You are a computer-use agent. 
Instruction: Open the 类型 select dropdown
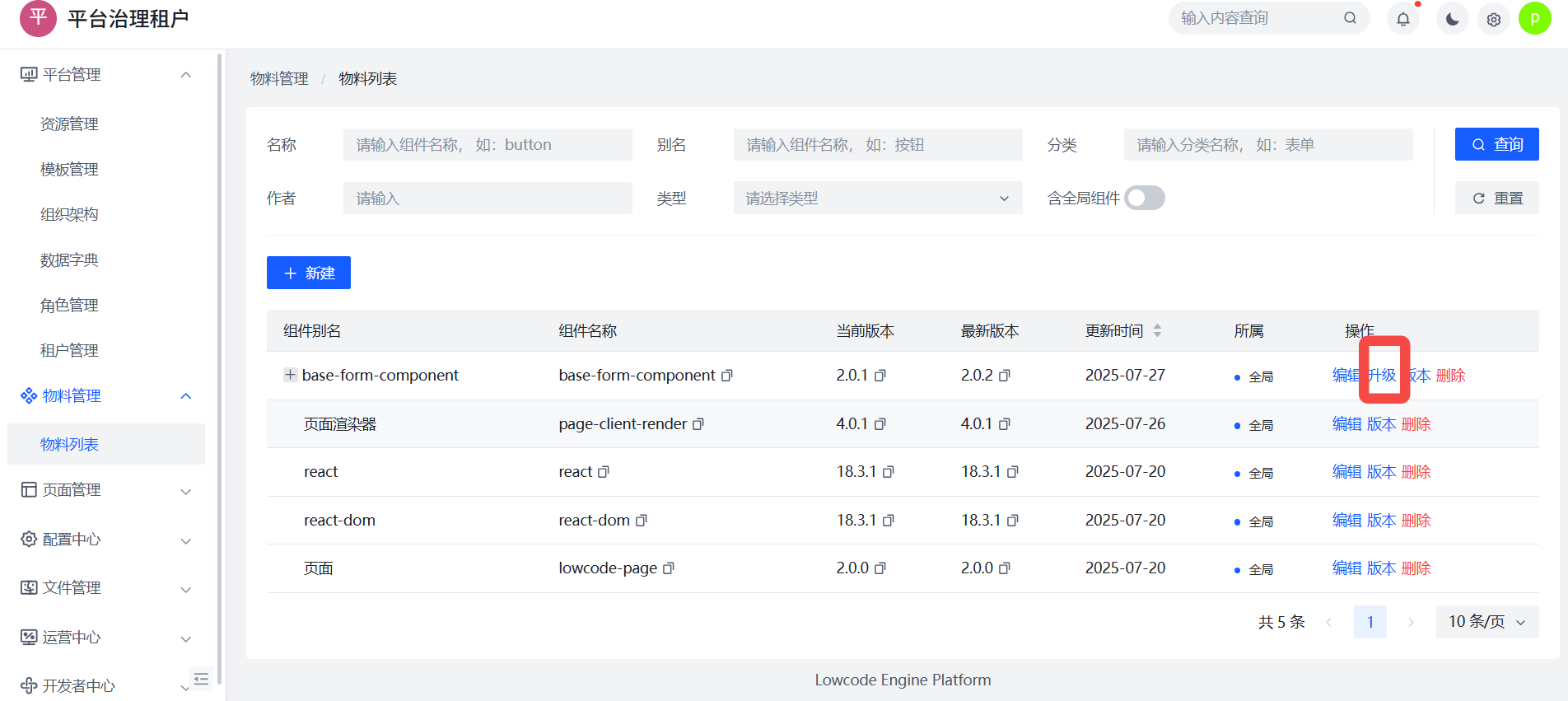877,198
